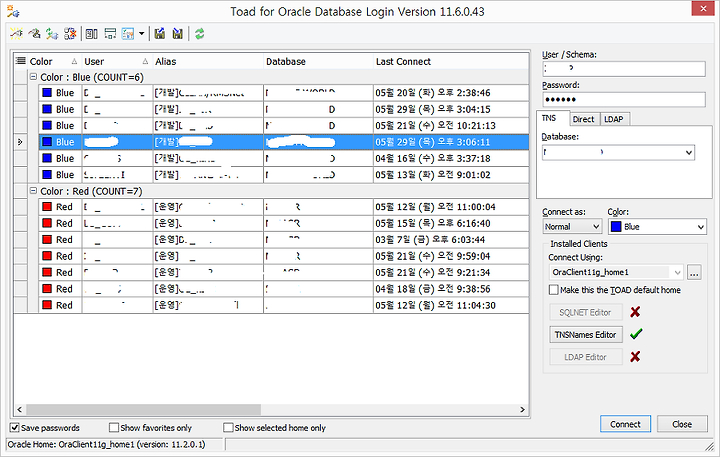The width and height of the screenshot is (720, 457).
Task: Enable Show selected home only checkbox
Action: click(228, 428)
